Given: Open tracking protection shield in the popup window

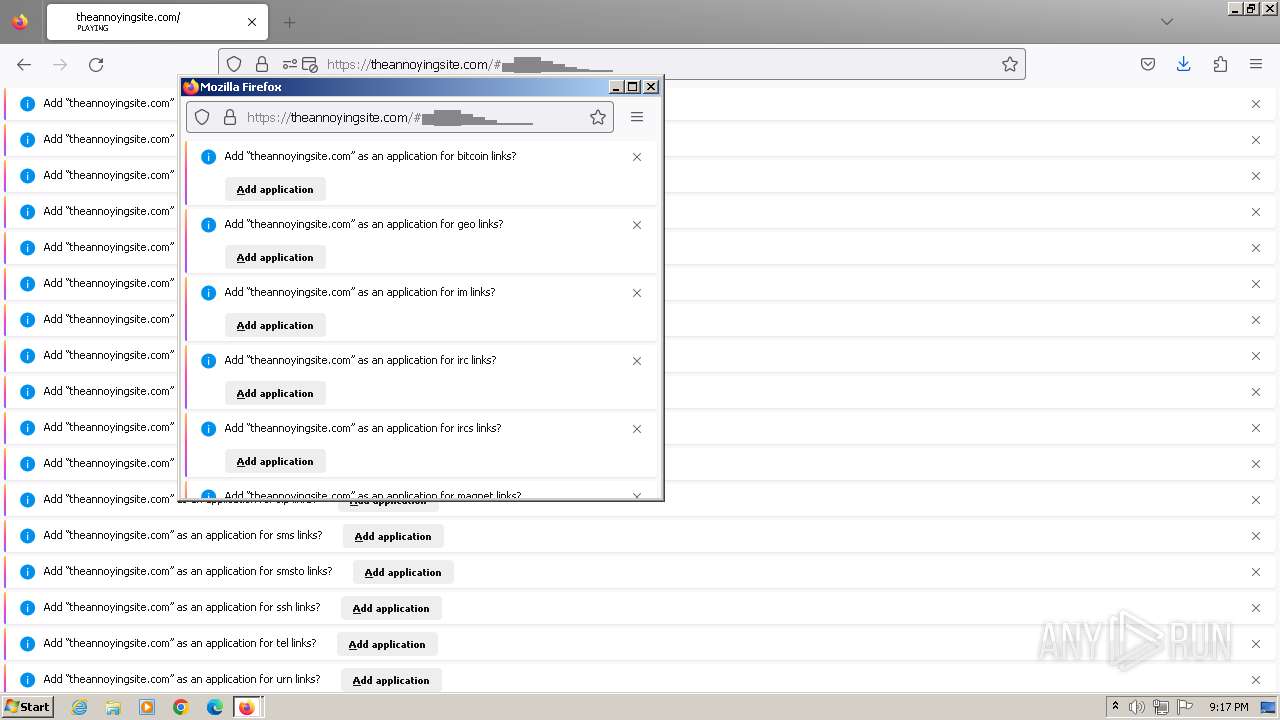Looking at the screenshot, I should (x=202, y=117).
